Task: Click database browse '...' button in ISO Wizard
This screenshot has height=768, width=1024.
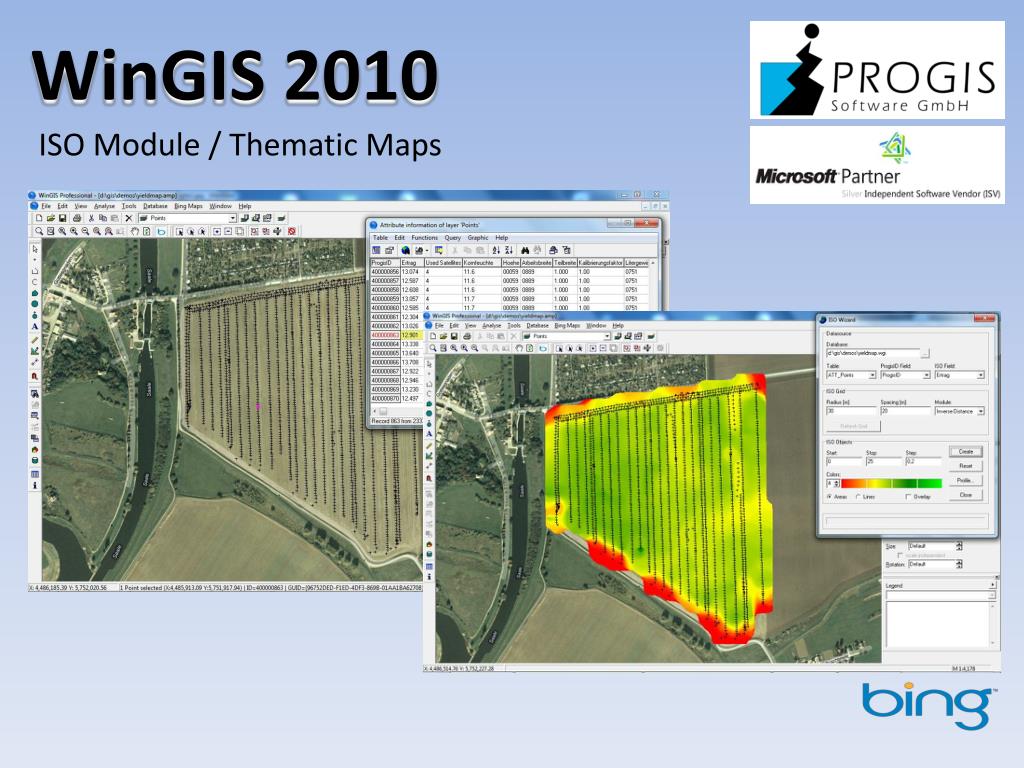Action: 925,353
